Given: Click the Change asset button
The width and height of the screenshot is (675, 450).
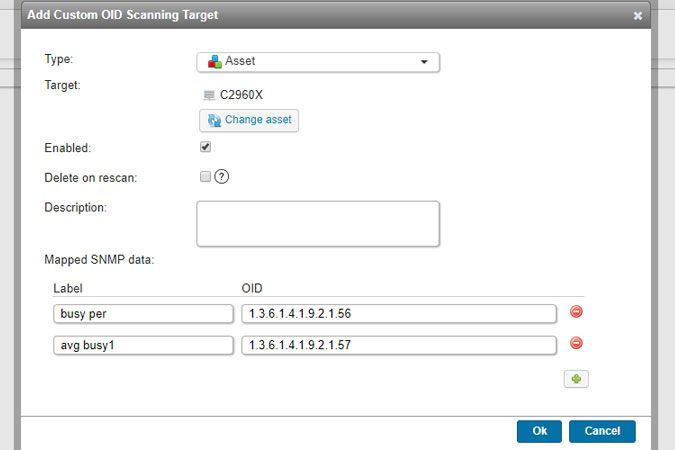Looking at the screenshot, I should [249, 120].
